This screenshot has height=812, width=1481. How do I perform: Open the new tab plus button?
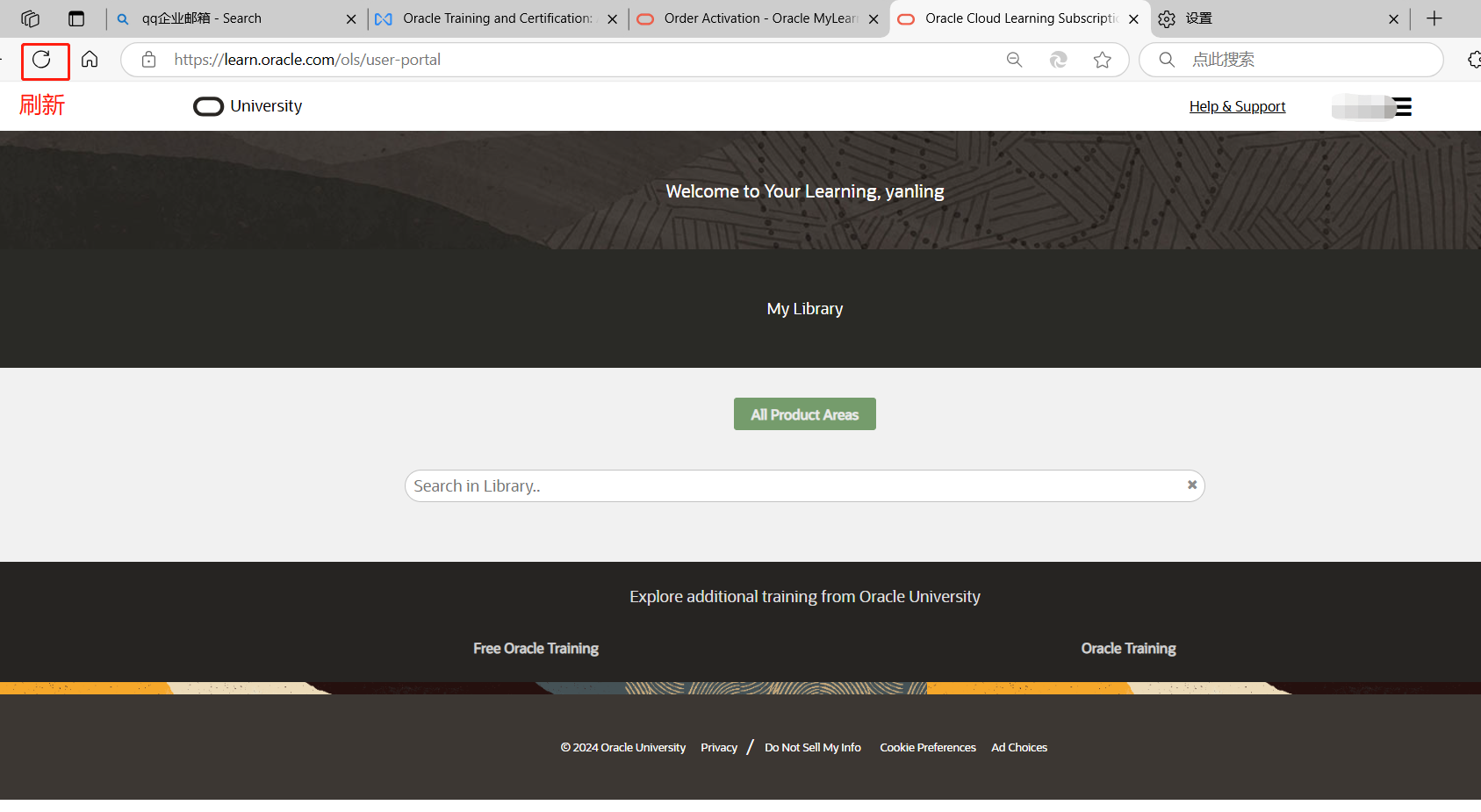pos(1434,18)
